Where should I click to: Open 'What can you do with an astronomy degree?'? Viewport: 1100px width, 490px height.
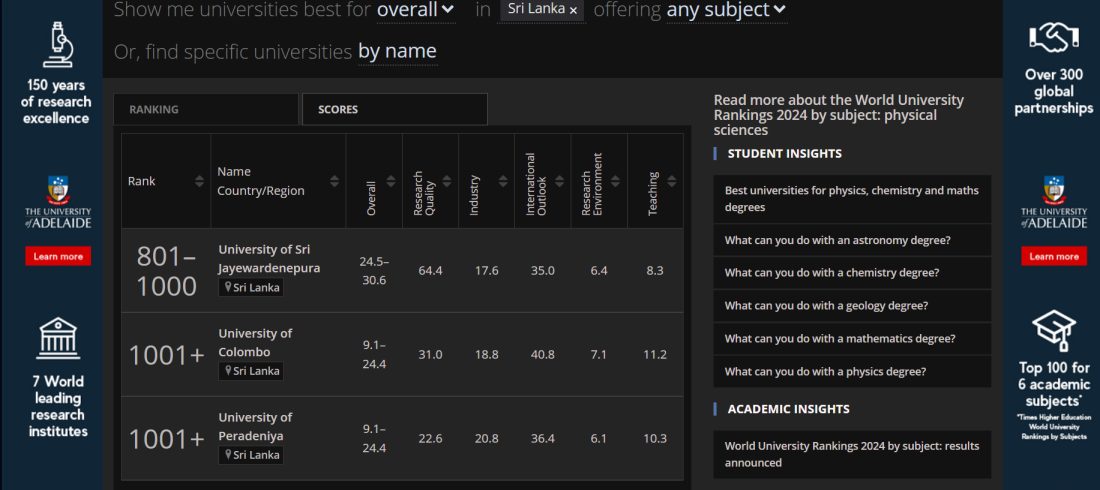coord(837,240)
